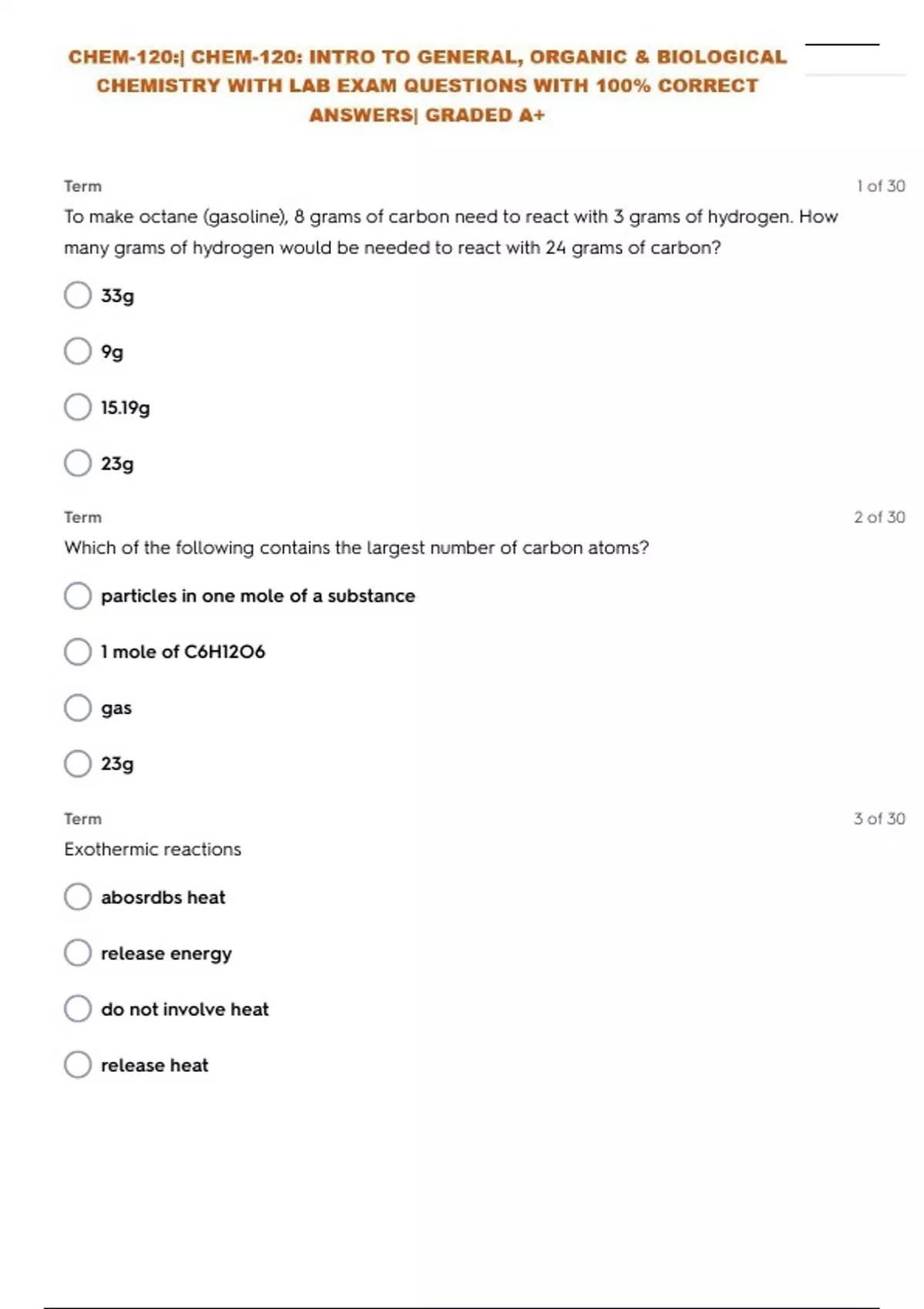
Task: Select the 'release heat' option
Action: (x=78, y=1065)
